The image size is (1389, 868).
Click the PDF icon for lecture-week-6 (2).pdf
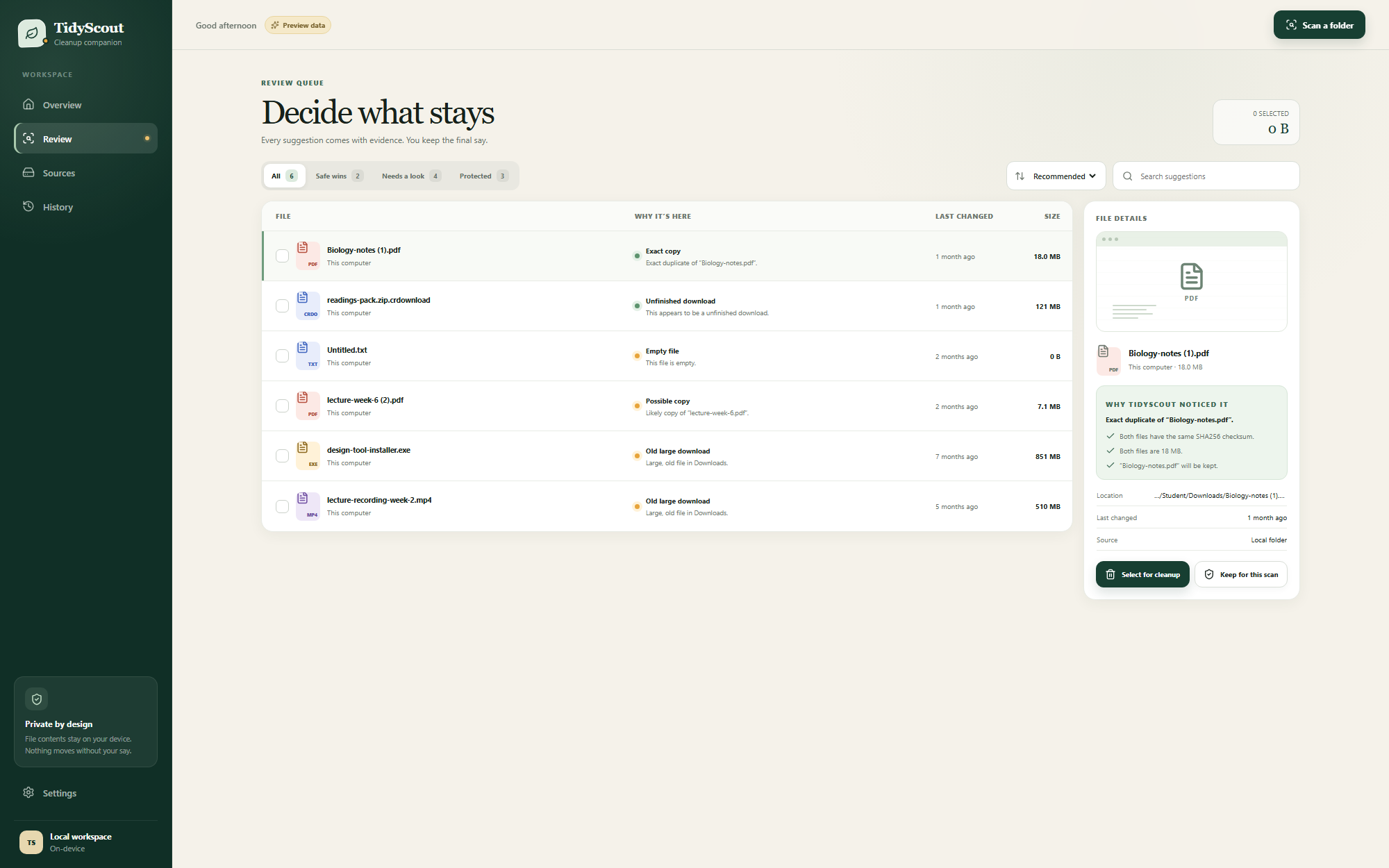pos(308,405)
